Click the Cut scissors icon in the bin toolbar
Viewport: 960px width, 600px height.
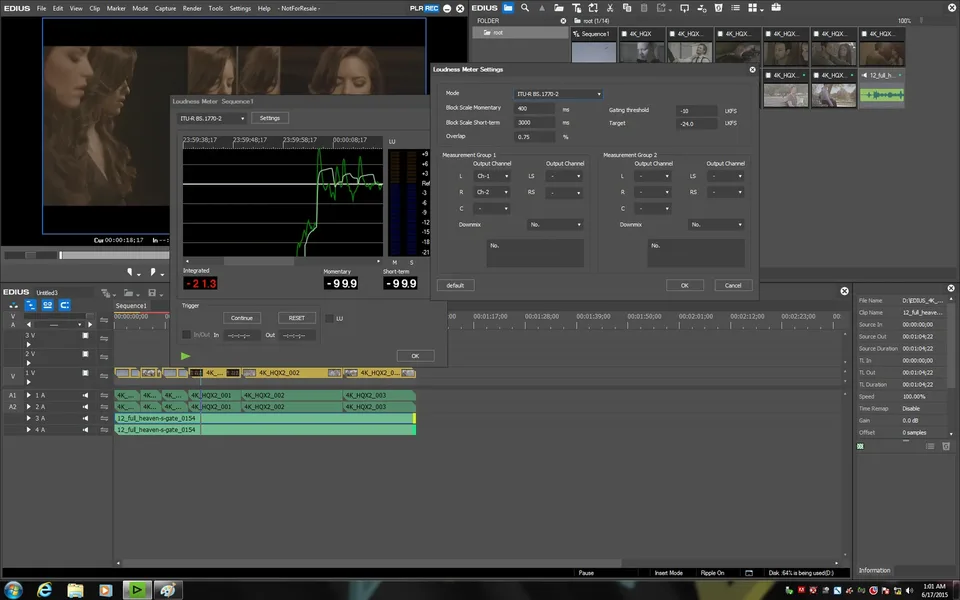[x=610, y=8]
